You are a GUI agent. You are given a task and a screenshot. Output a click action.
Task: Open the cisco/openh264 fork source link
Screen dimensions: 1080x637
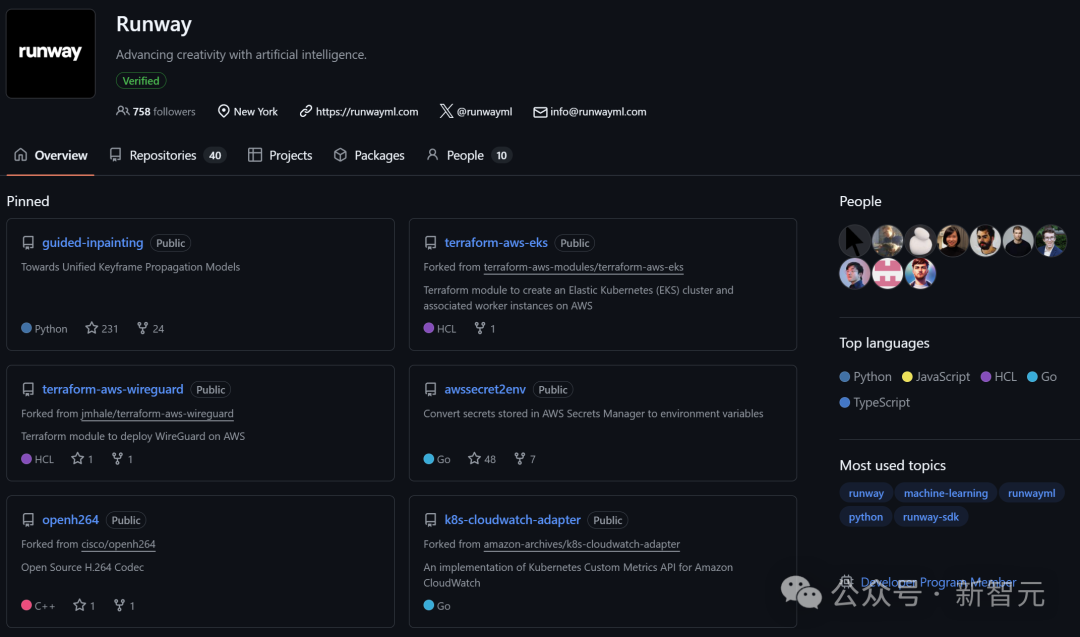pyautogui.click(x=118, y=544)
